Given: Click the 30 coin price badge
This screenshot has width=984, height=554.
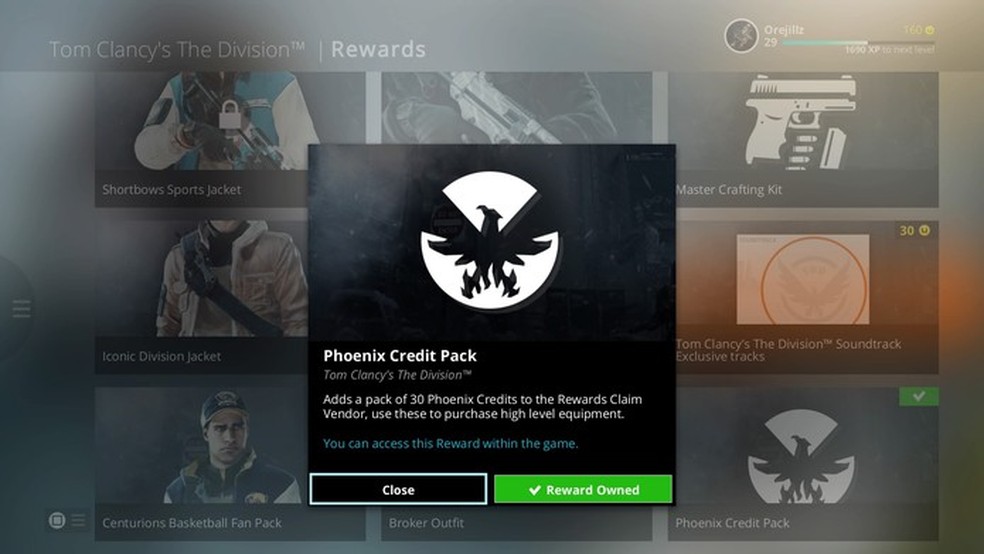Looking at the screenshot, I should (x=915, y=230).
